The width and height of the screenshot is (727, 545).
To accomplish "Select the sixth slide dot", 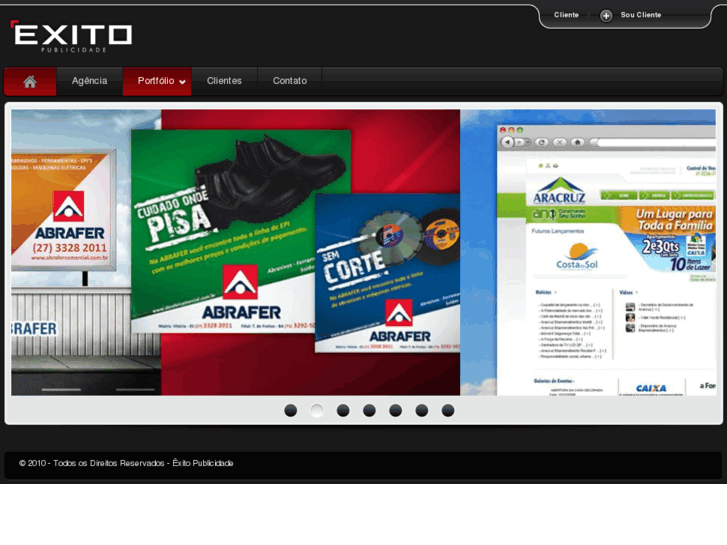I will pos(422,410).
